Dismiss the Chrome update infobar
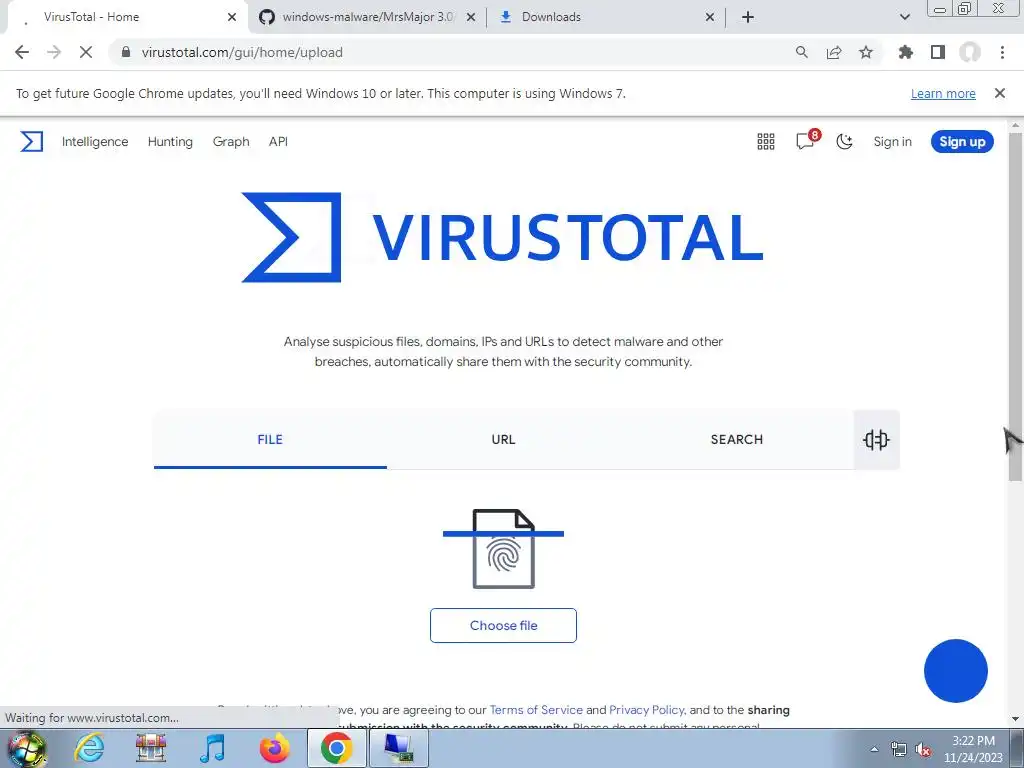The height and width of the screenshot is (768, 1024). click(x=1000, y=93)
